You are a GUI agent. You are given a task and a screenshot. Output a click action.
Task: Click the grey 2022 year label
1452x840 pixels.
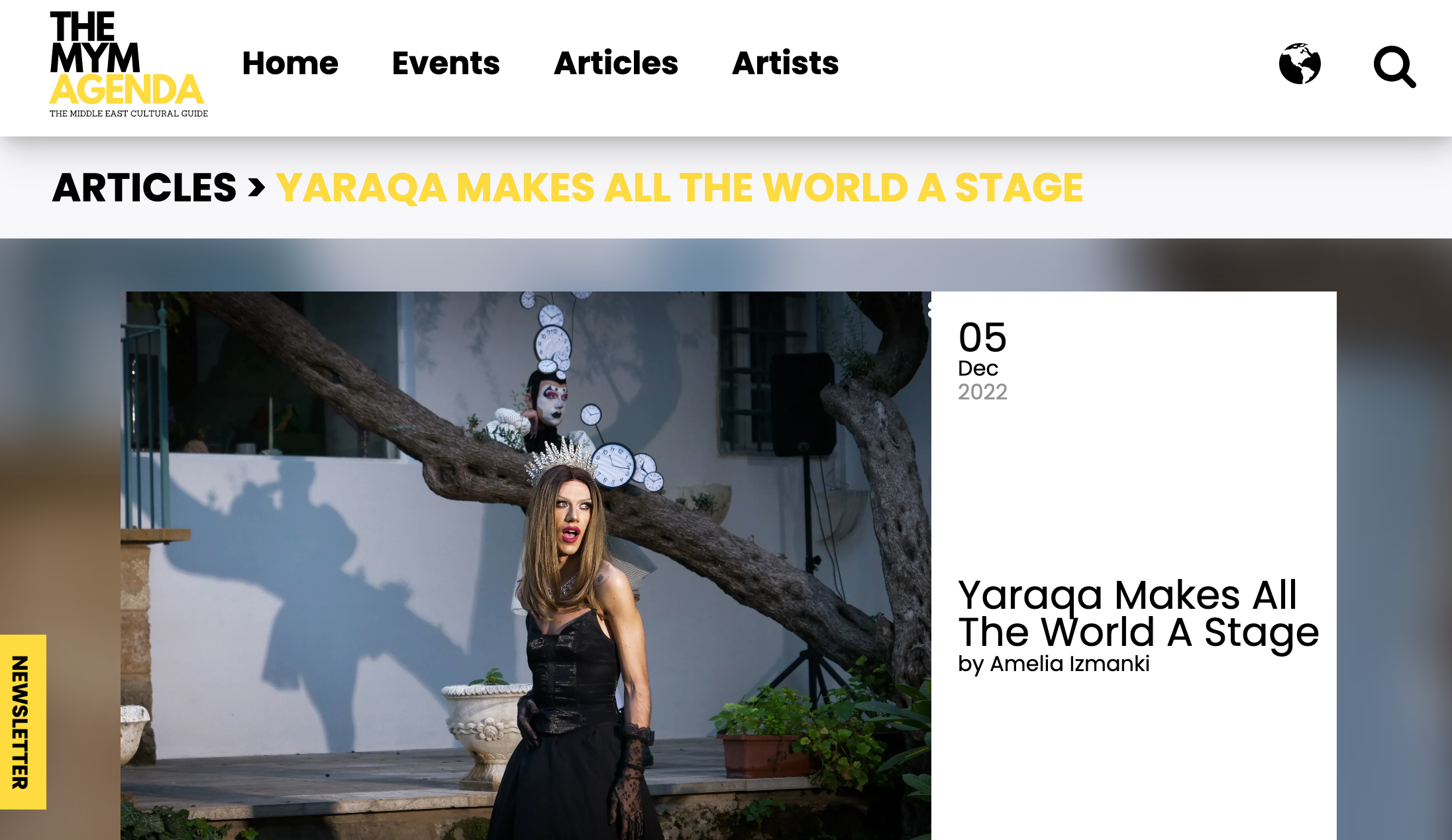[x=982, y=392]
